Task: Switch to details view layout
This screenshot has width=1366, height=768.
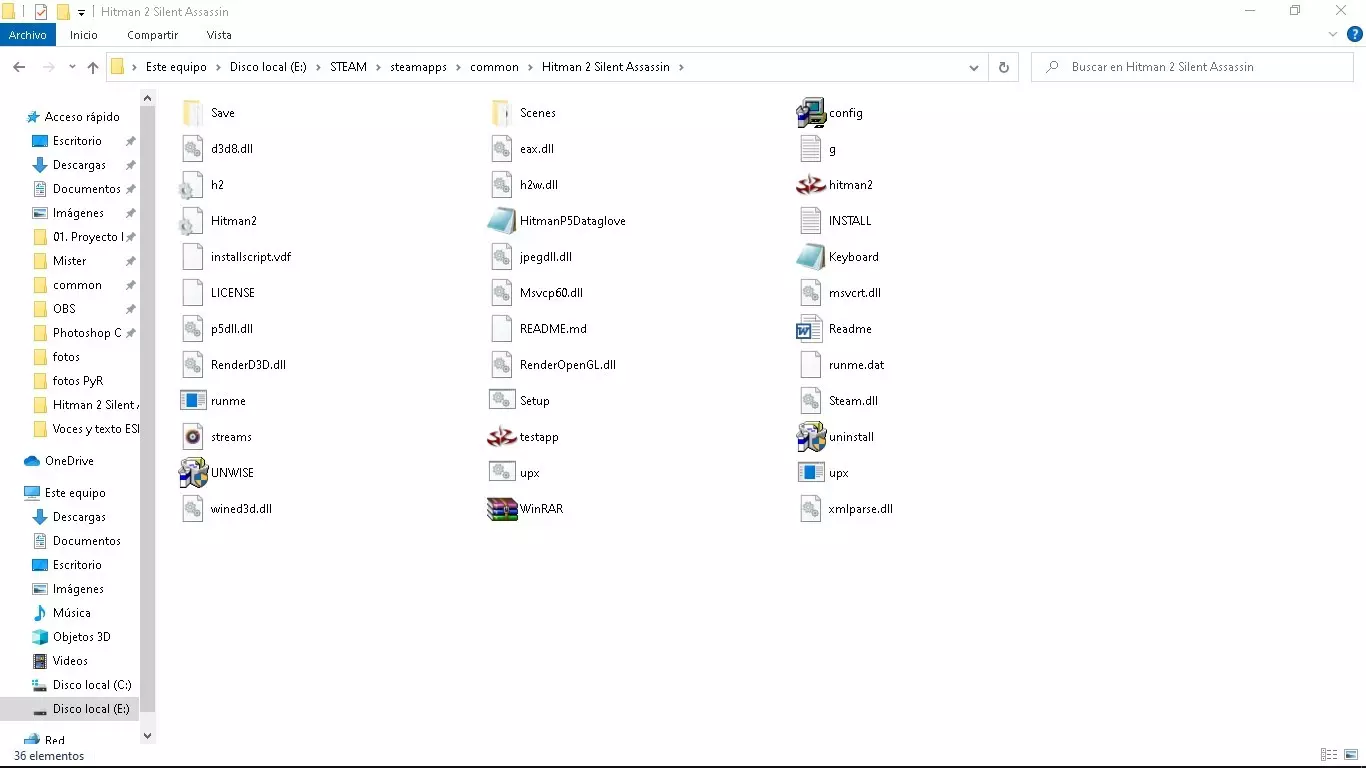Action: tap(1329, 755)
